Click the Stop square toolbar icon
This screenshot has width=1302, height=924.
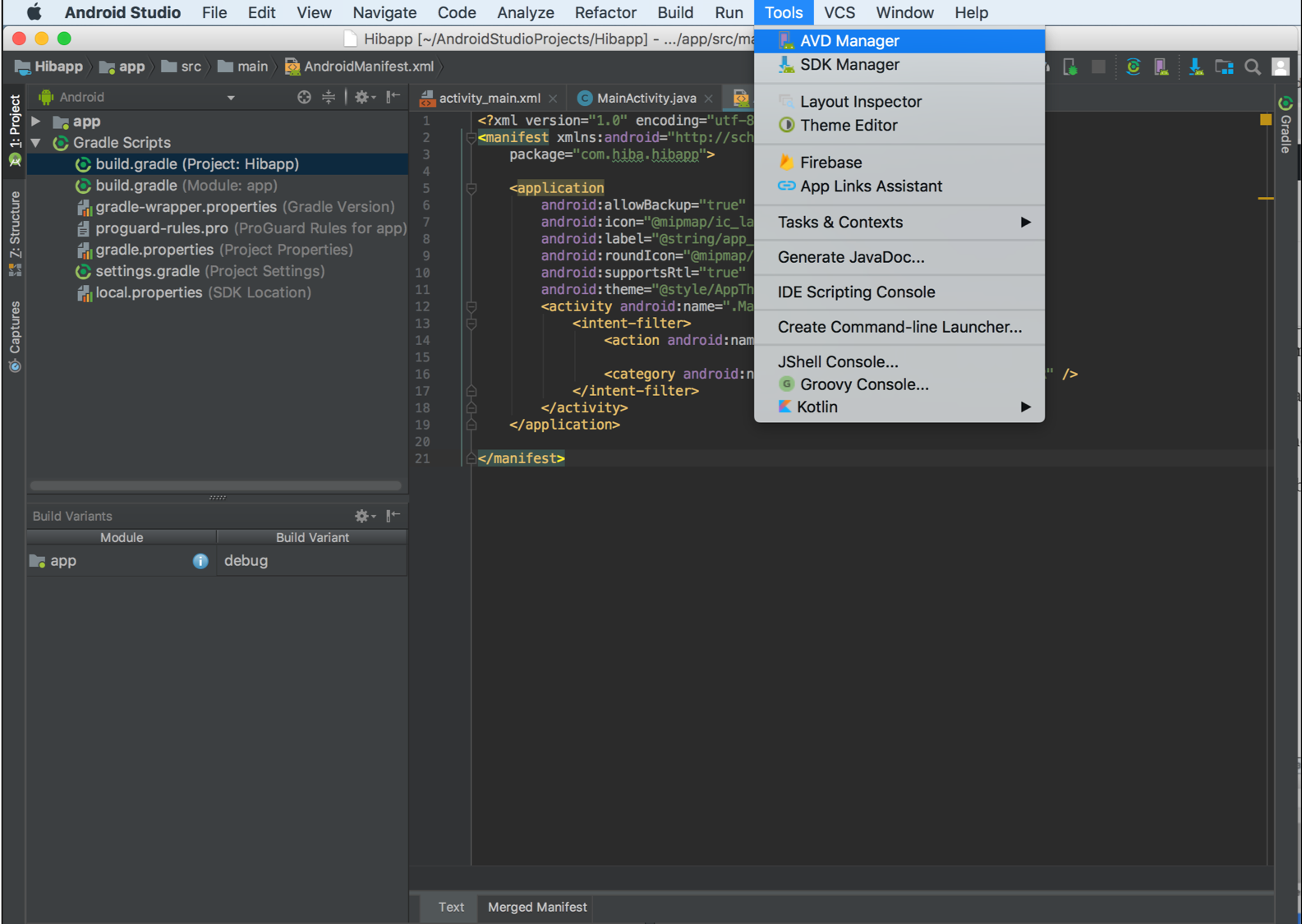1098,67
